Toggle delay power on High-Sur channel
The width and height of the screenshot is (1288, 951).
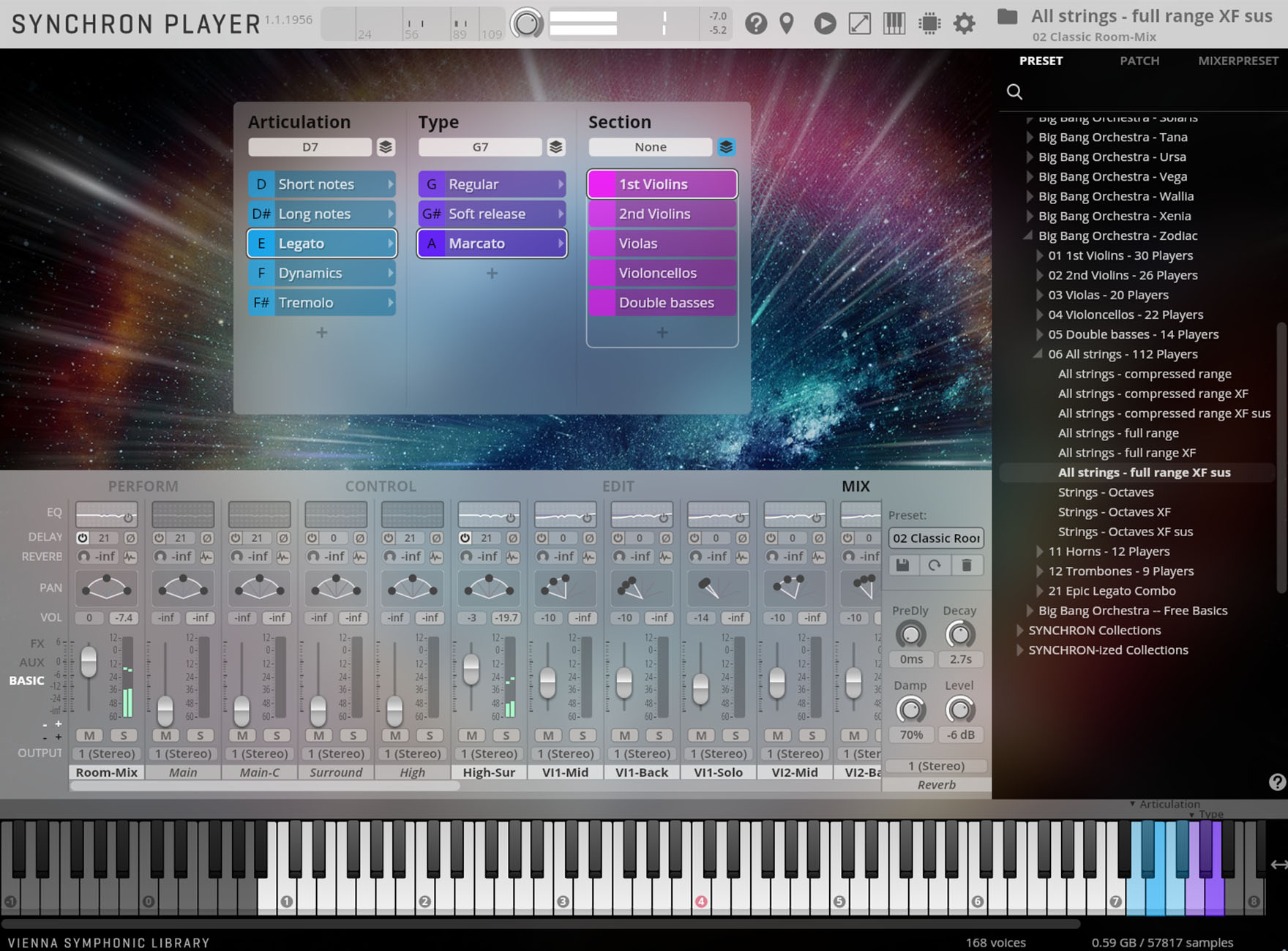465,538
